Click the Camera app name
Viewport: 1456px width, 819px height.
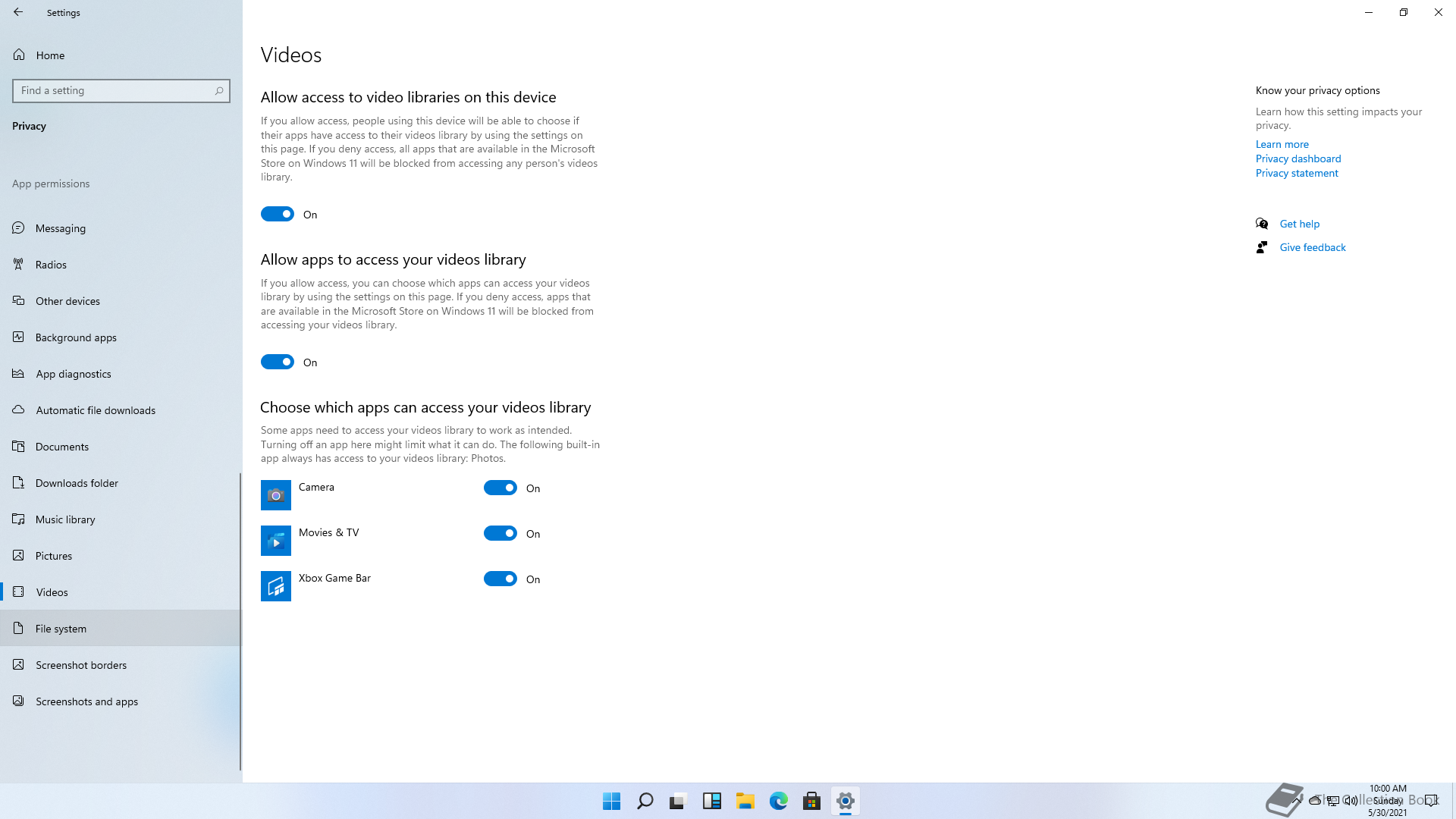[x=316, y=487]
